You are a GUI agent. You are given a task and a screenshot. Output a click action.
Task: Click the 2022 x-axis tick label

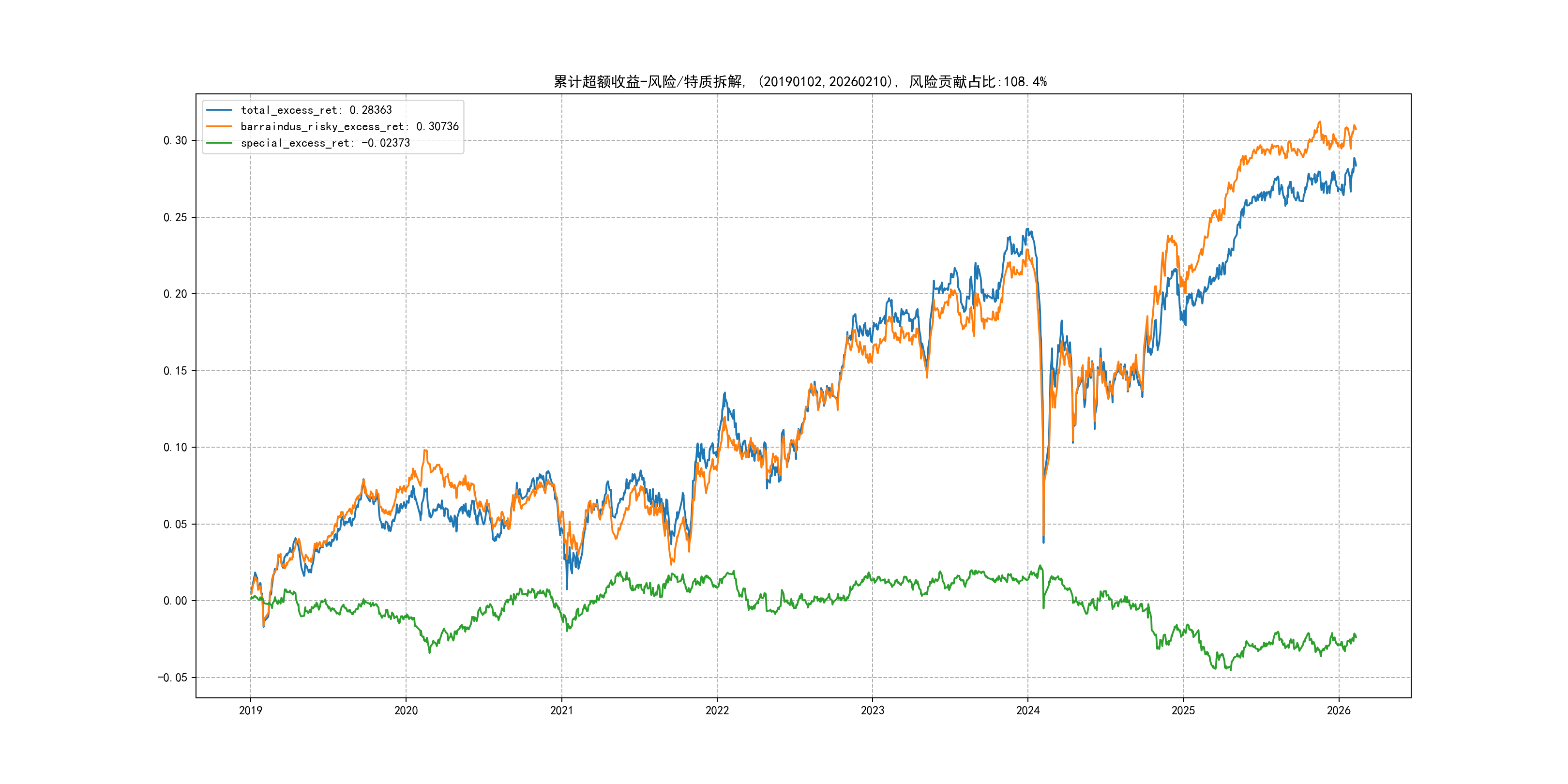717,710
